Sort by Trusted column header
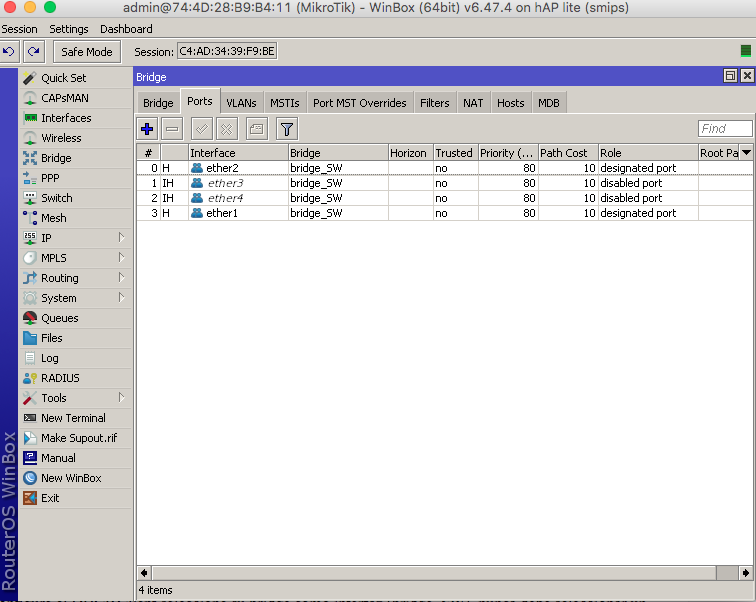The height and width of the screenshot is (602, 756). tap(456, 153)
